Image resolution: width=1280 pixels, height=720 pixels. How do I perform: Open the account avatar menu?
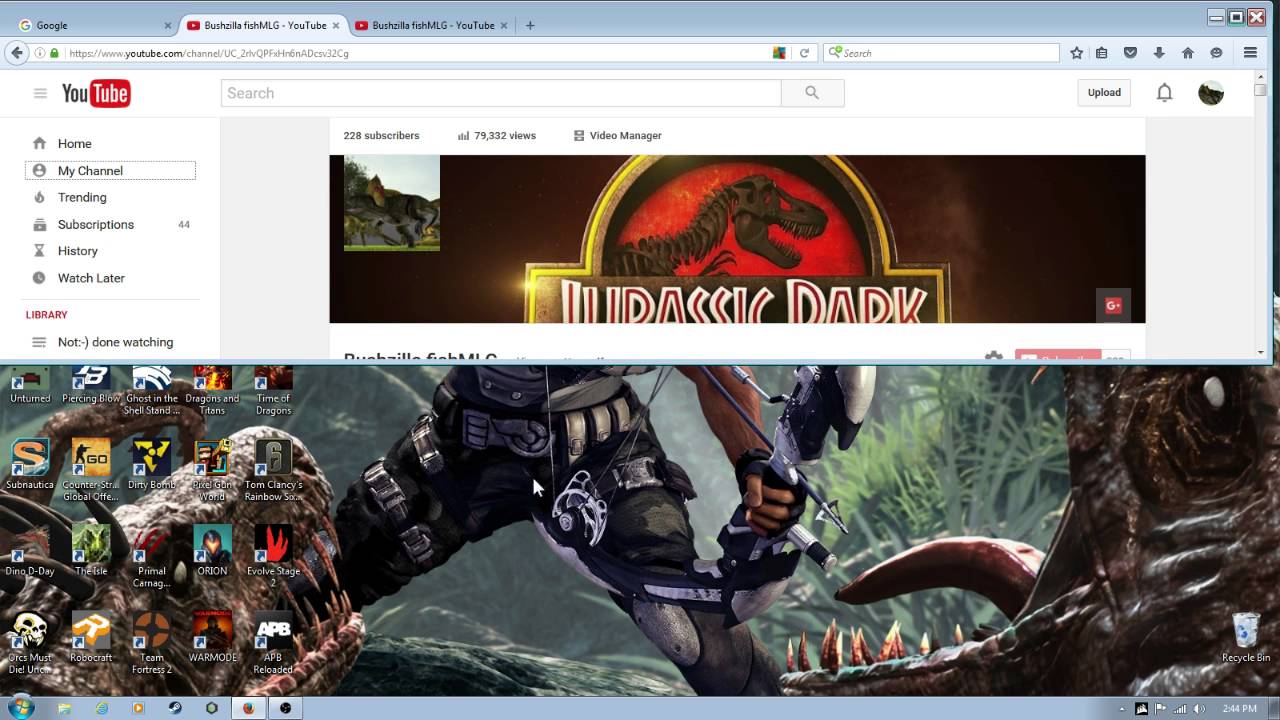tap(1211, 93)
